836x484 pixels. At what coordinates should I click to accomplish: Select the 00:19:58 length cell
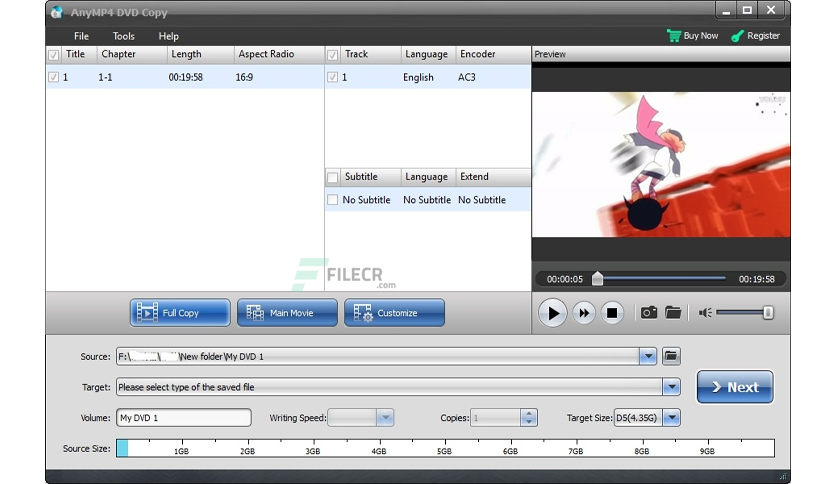(186, 77)
